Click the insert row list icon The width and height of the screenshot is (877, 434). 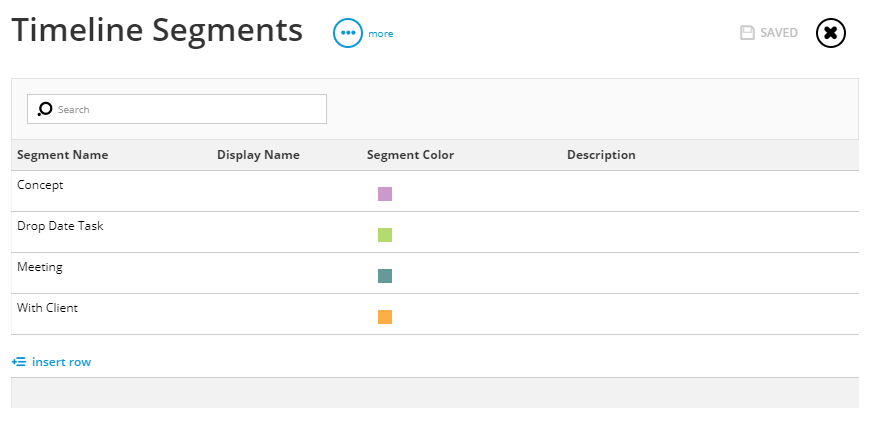[x=18, y=362]
